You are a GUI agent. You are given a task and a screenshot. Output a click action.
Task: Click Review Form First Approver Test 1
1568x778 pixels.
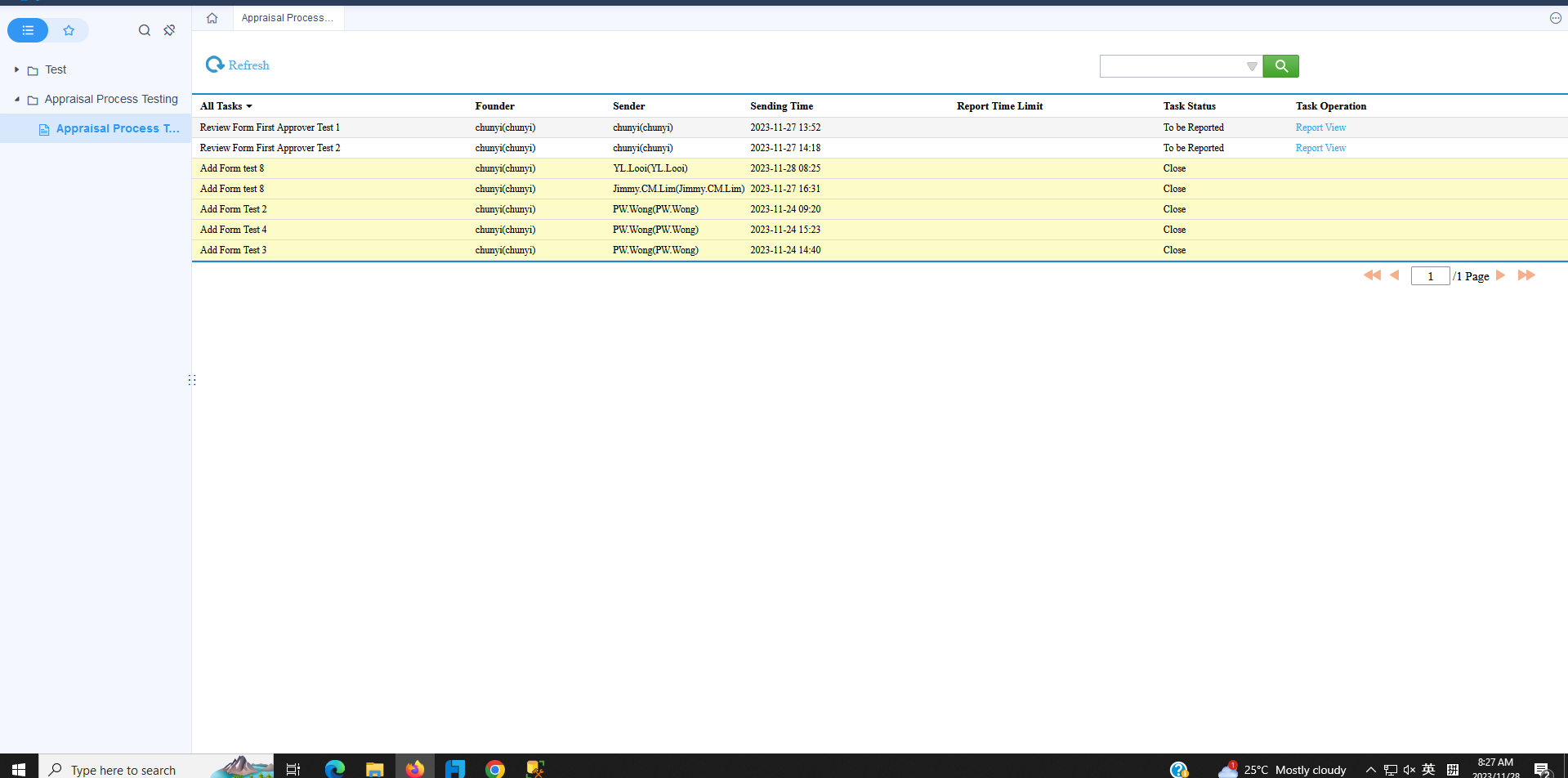pos(270,127)
